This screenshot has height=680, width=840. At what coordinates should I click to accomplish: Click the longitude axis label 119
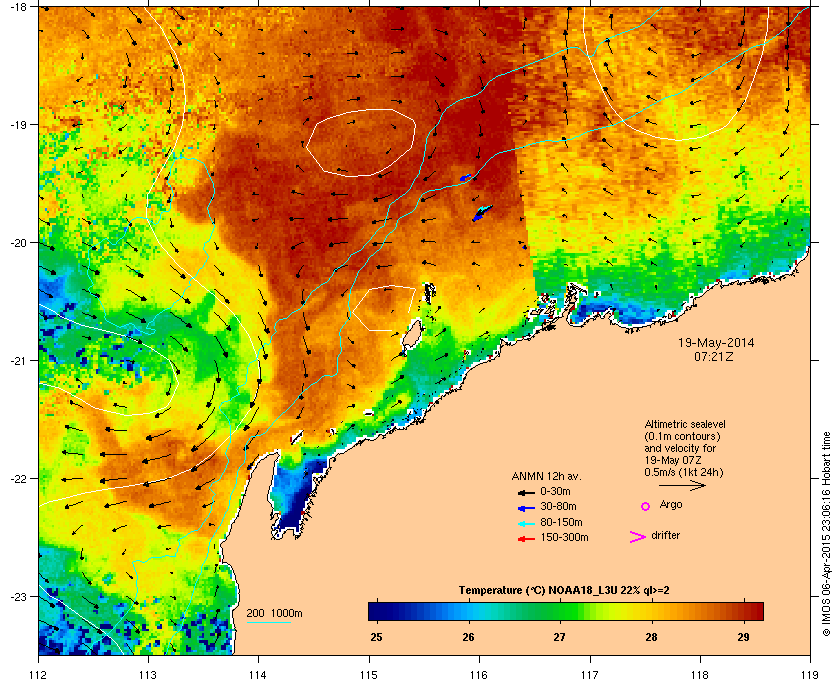click(810, 675)
